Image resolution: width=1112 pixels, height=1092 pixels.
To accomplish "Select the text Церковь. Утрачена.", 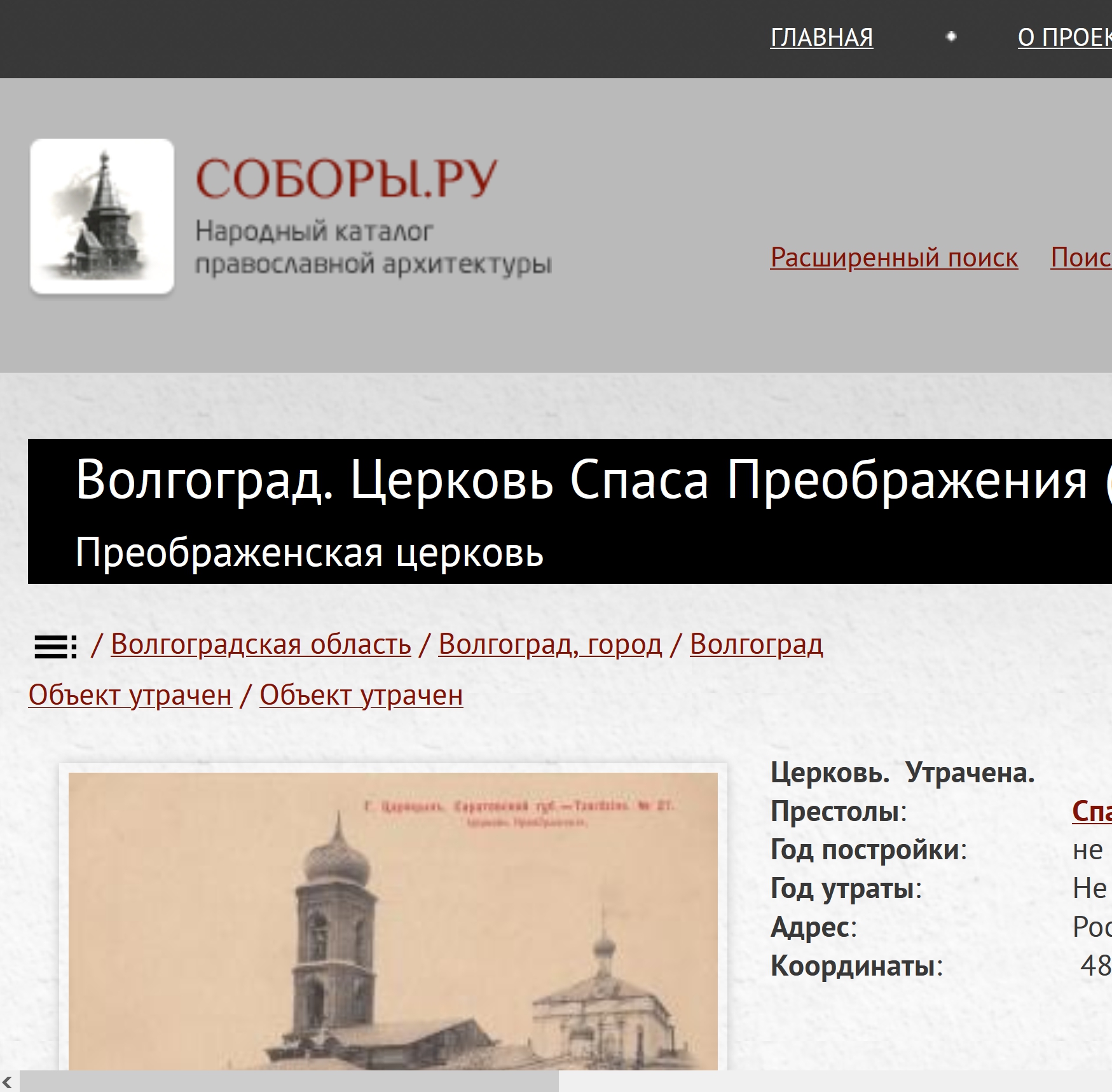I will tap(903, 773).
